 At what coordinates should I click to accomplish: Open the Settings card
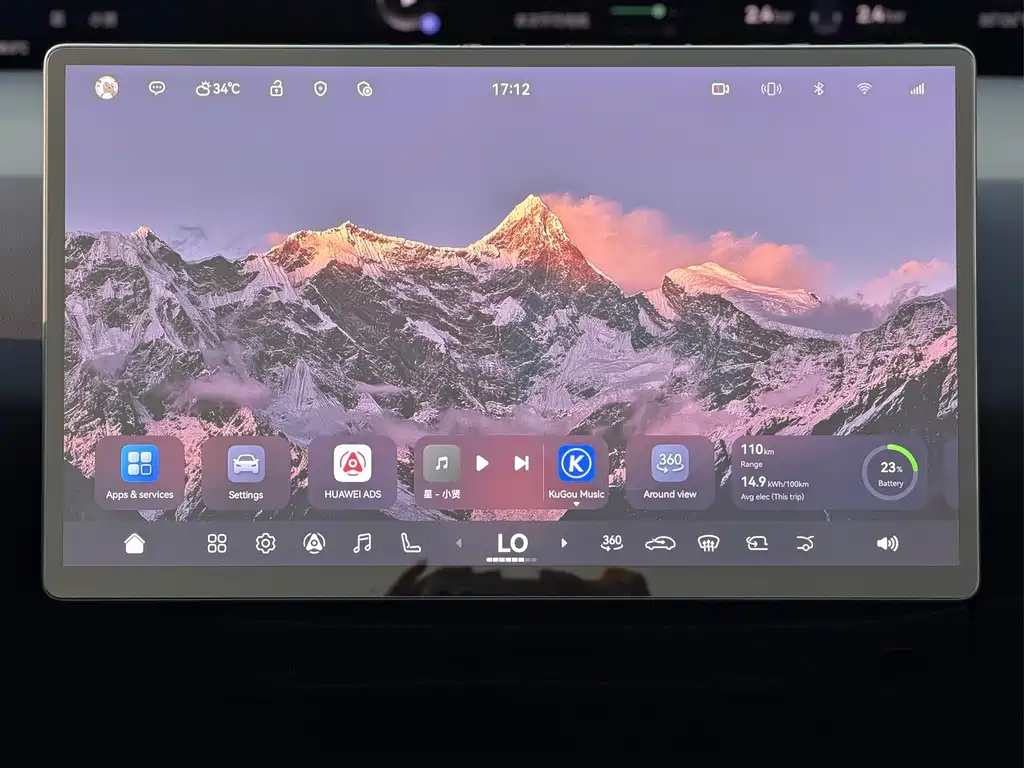click(x=246, y=472)
